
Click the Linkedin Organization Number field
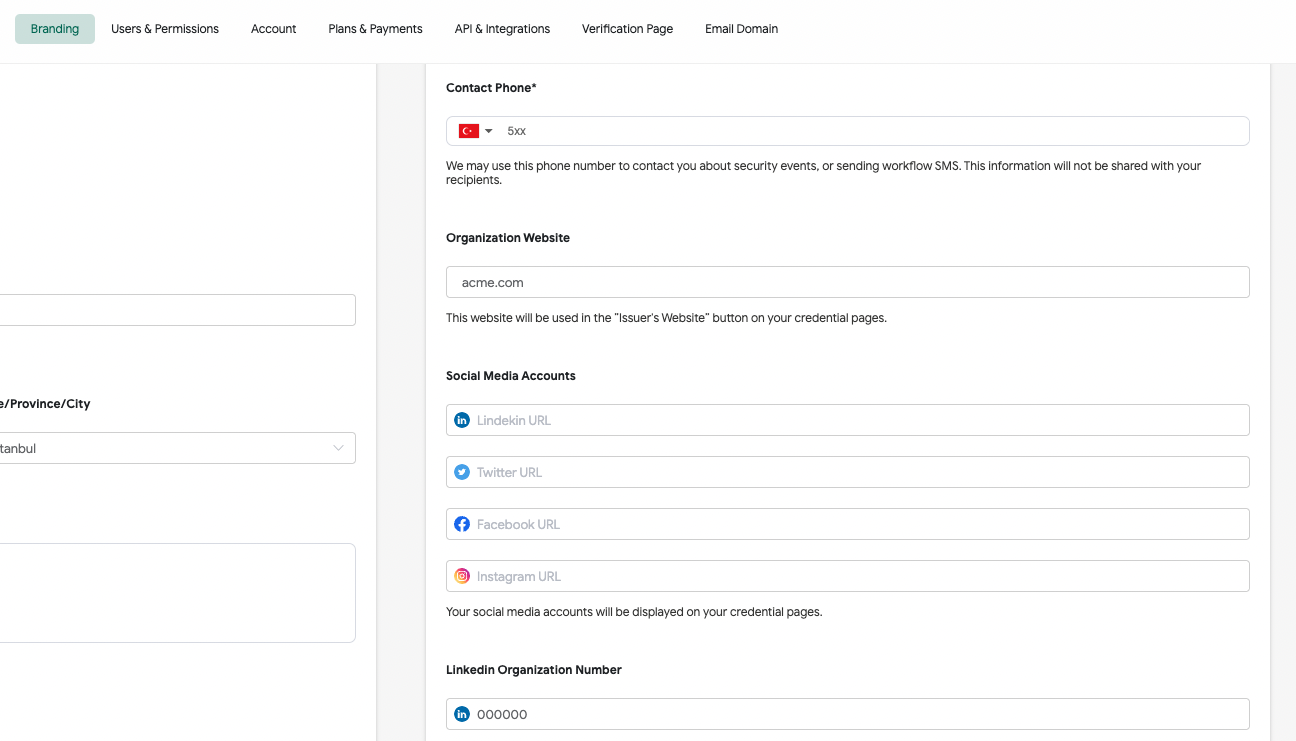848,714
